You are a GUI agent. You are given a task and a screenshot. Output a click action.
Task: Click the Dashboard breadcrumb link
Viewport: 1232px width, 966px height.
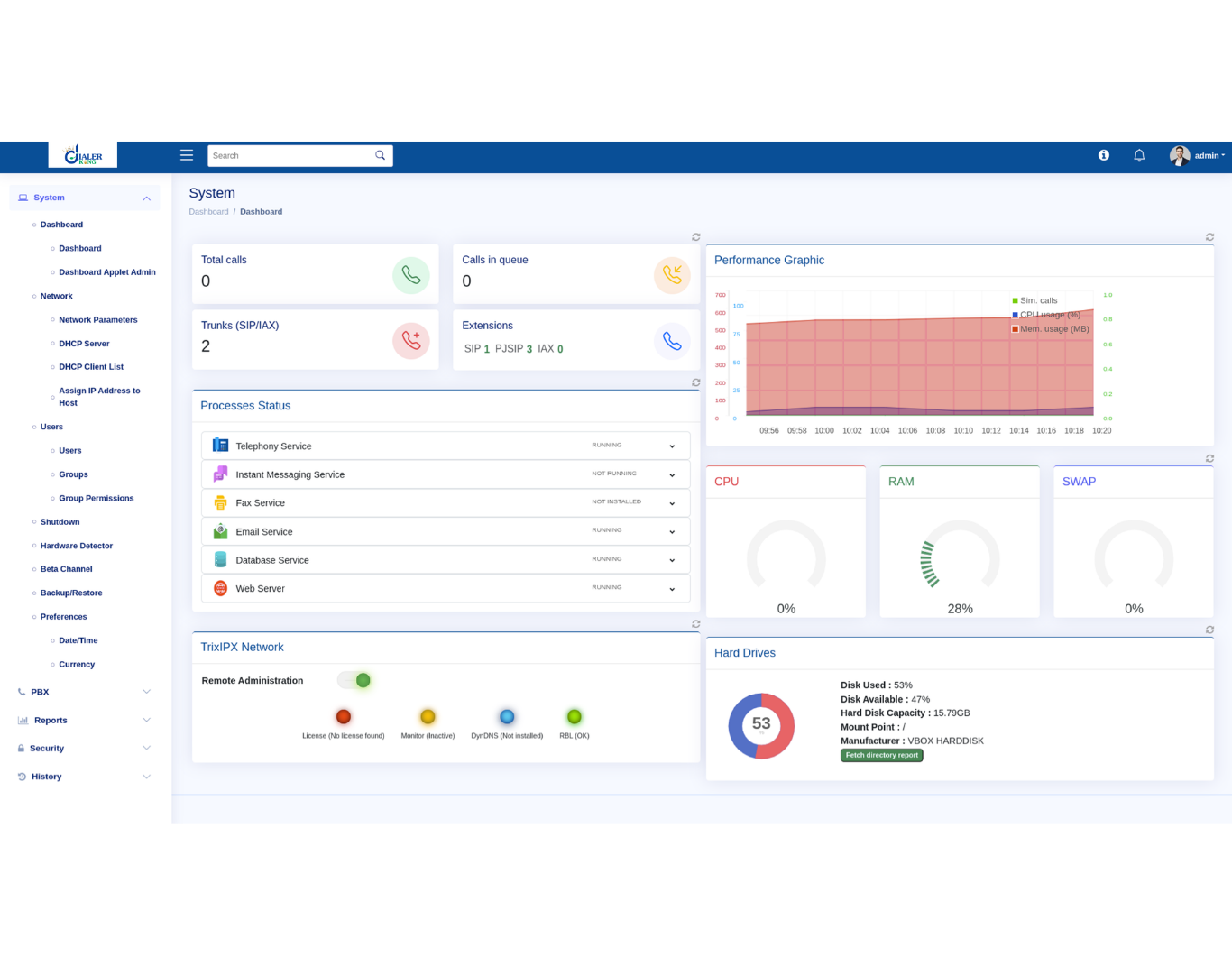[x=208, y=211]
